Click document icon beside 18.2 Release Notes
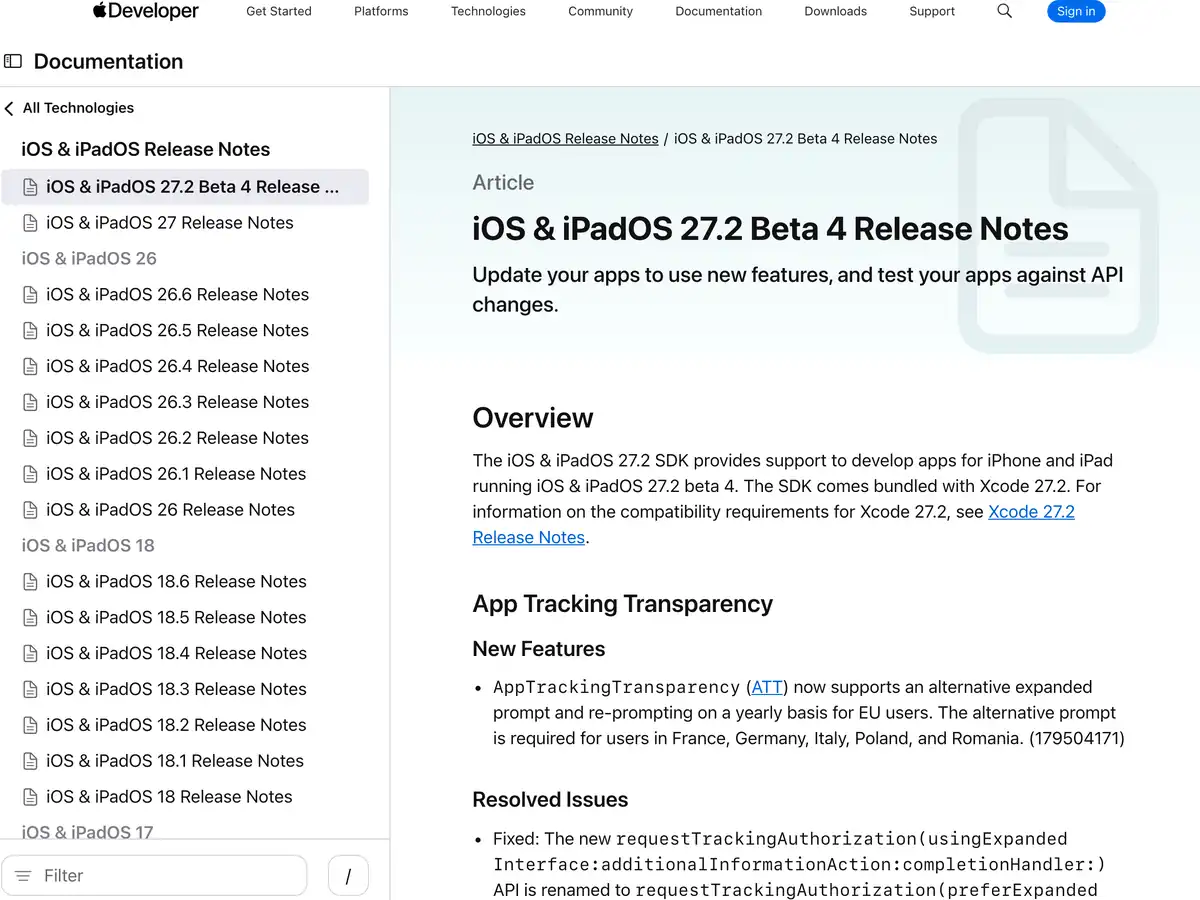The height and width of the screenshot is (900, 1200). (x=30, y=726)
